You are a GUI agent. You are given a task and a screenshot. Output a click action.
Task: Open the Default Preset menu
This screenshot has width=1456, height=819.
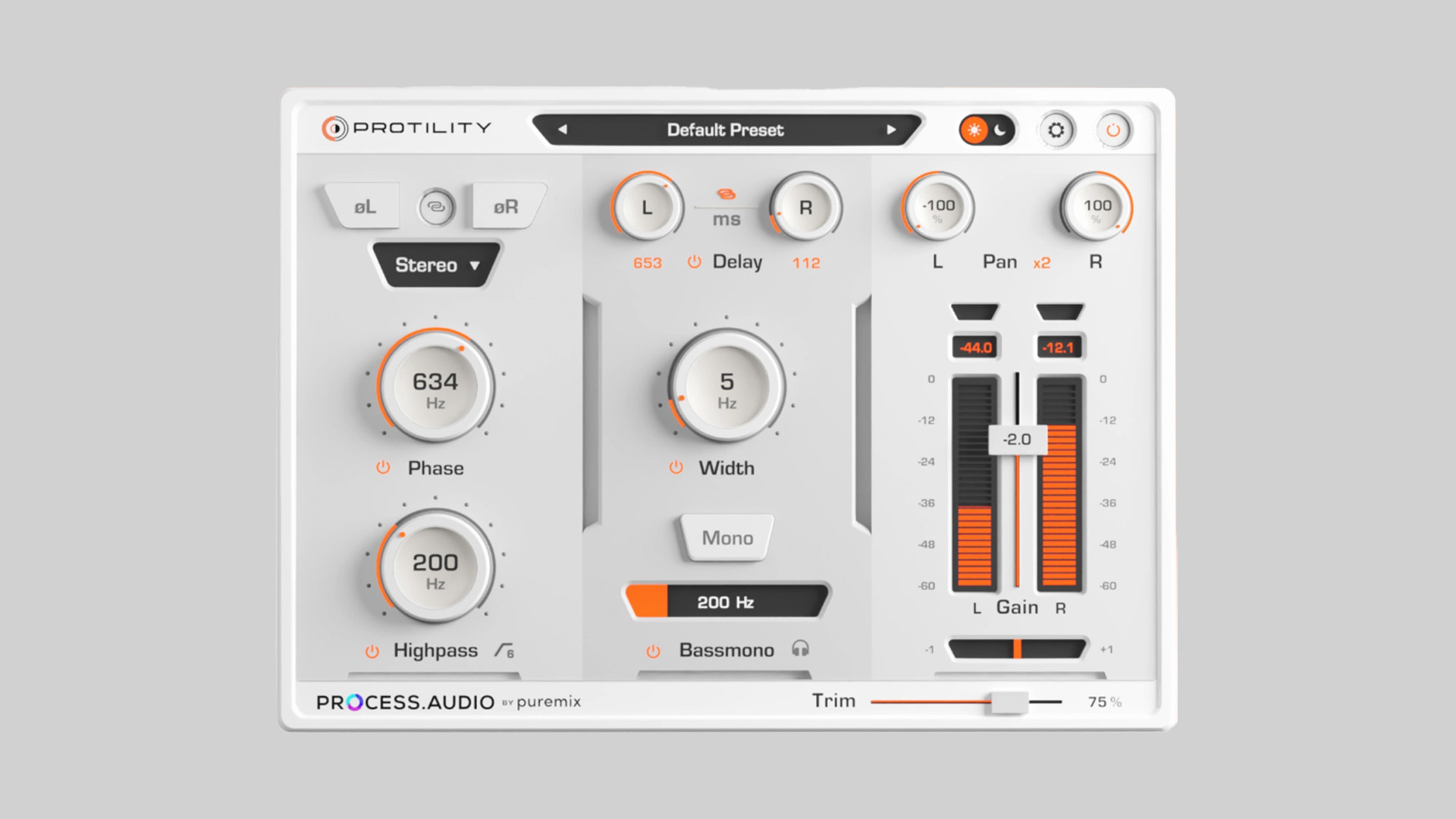[x=726, y=130]
